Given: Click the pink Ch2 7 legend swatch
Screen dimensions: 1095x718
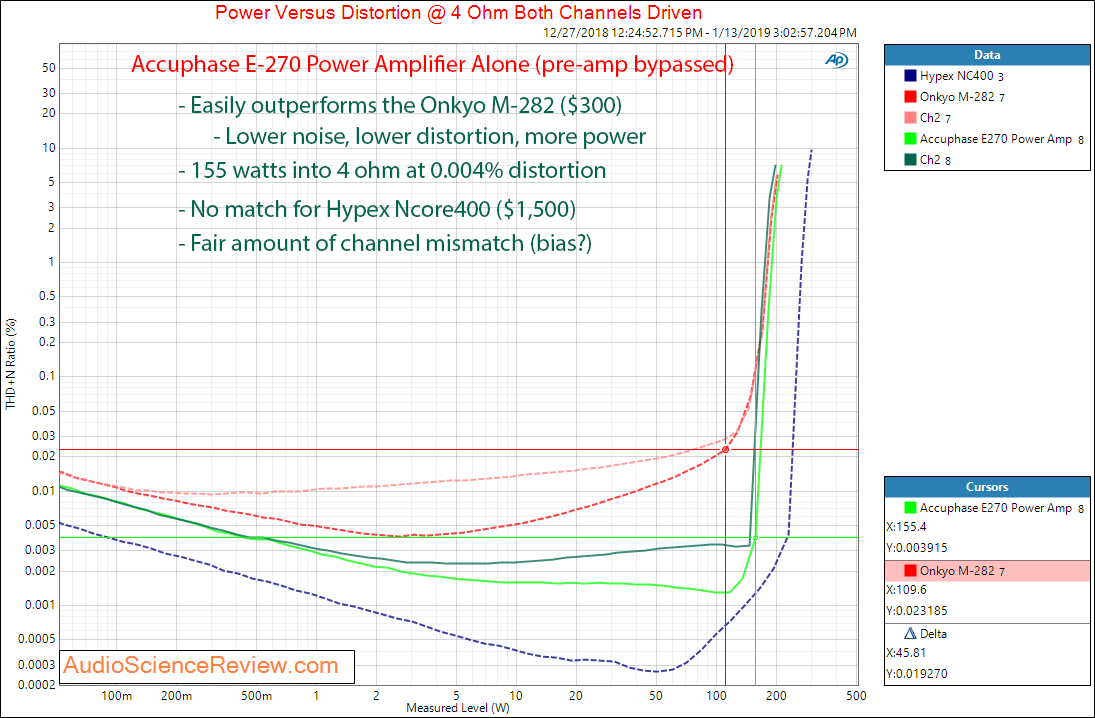Looking at the screenshot, I should [x=910, y=118].
